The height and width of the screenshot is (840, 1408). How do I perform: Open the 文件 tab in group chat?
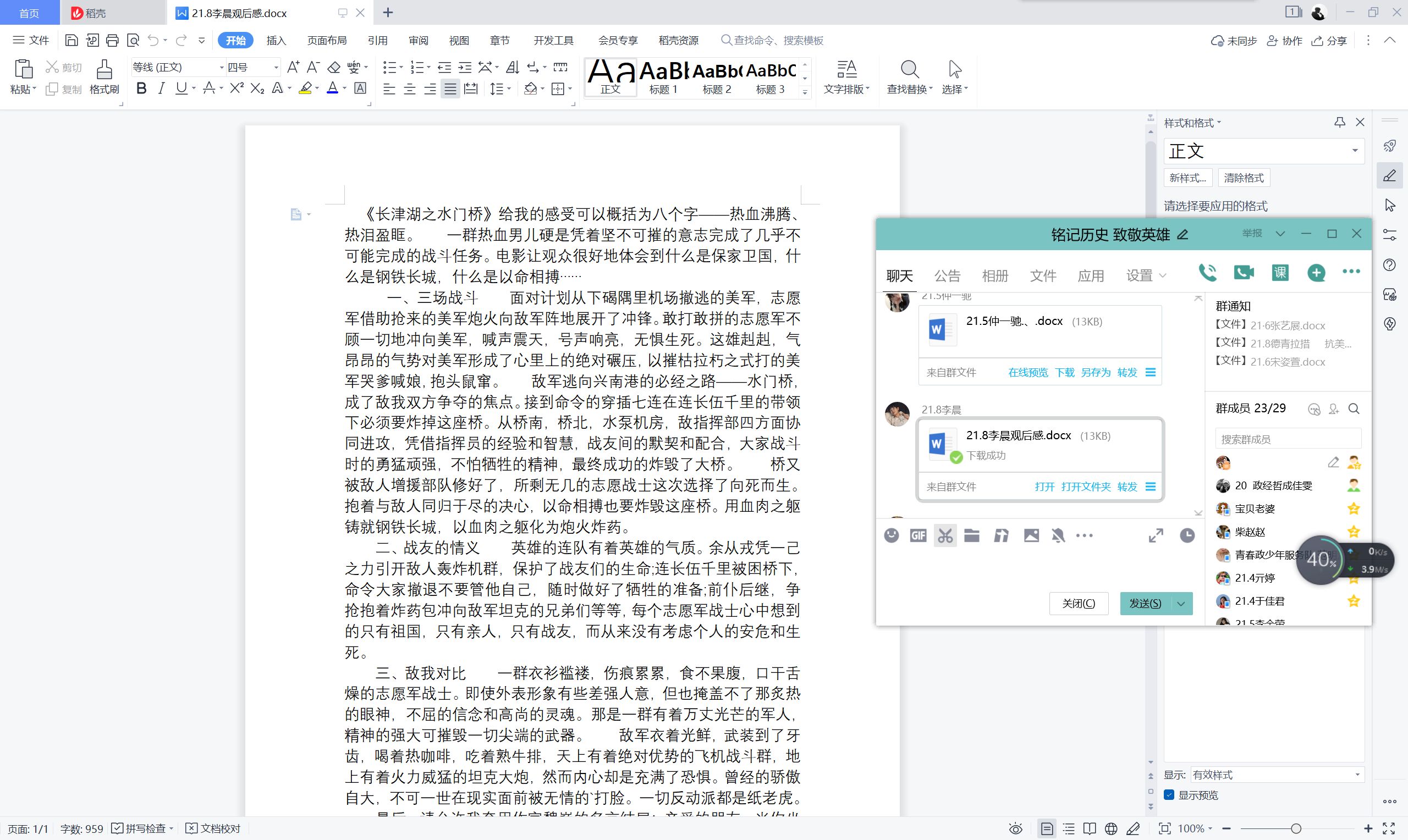(1043, 275)
